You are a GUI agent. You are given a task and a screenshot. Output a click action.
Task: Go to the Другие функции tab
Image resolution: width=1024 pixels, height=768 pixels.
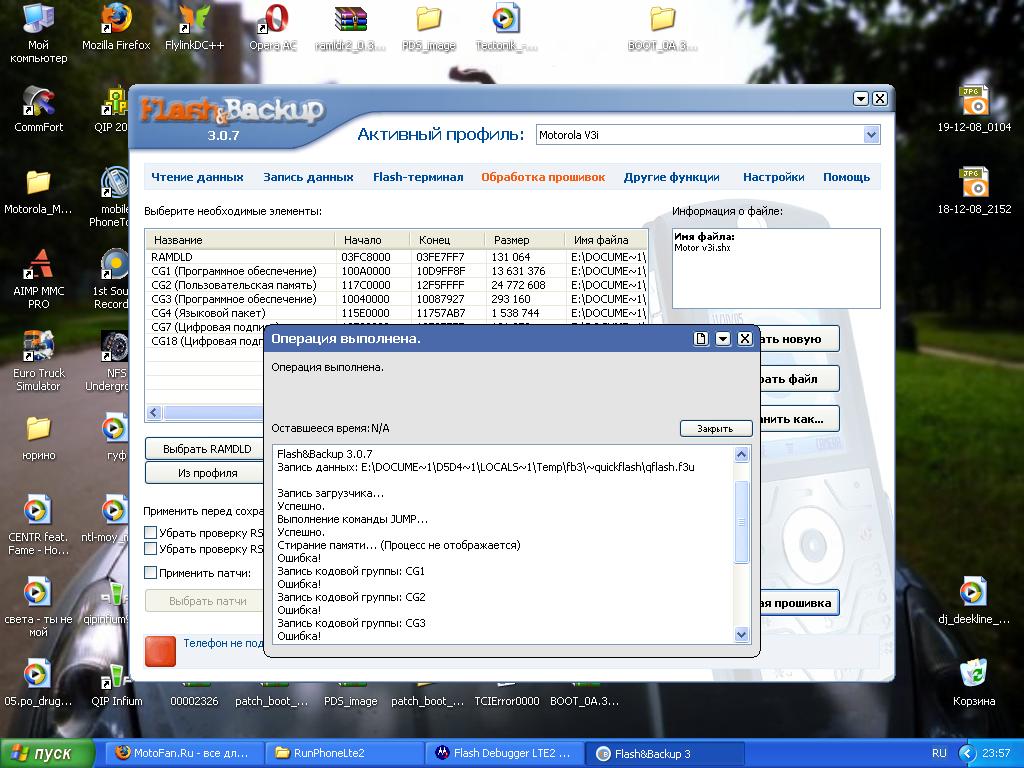click(671, 177)
